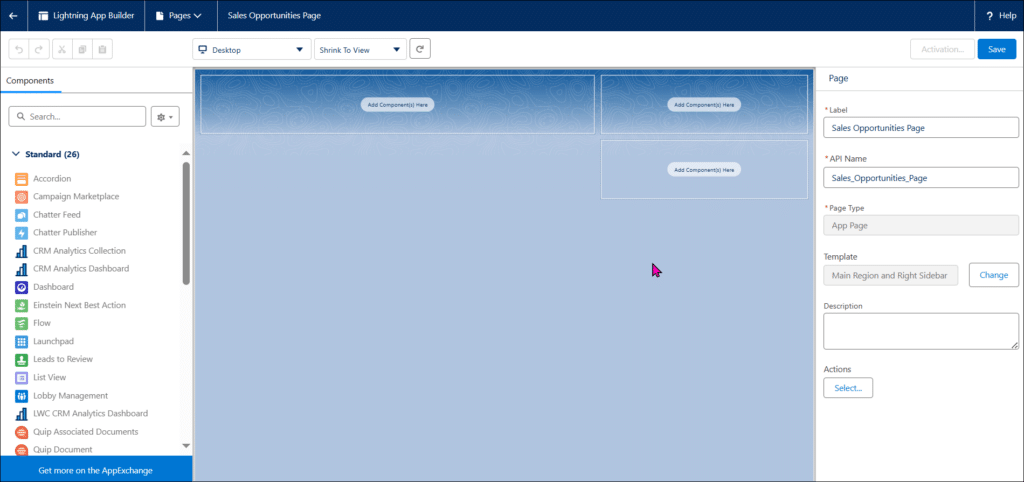
Task: Select the Components tab
Action: tap(30, 80)
